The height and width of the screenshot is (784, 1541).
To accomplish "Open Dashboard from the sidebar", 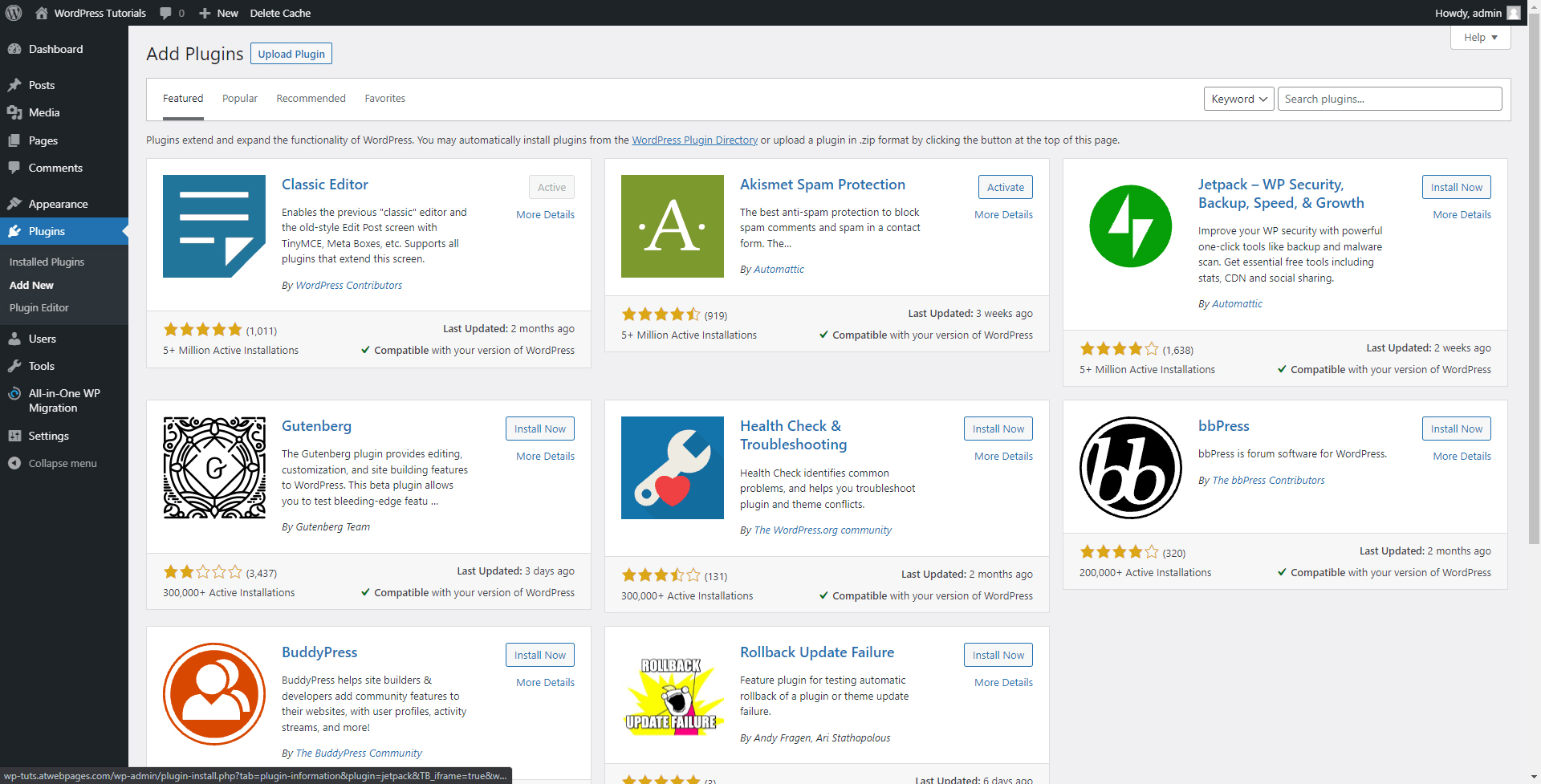I will [x=55, y=49].
